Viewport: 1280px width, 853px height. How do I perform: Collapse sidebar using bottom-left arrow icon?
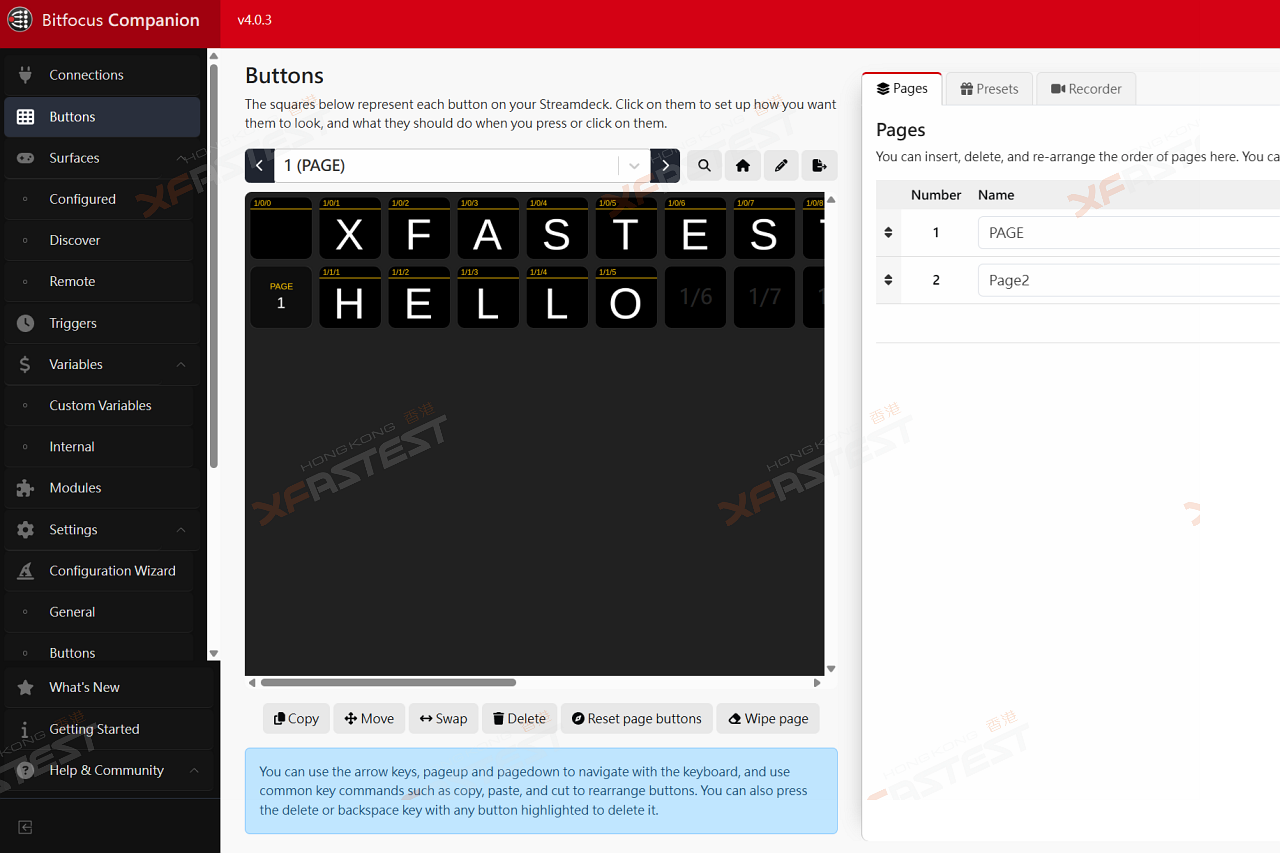pos(26,827)
